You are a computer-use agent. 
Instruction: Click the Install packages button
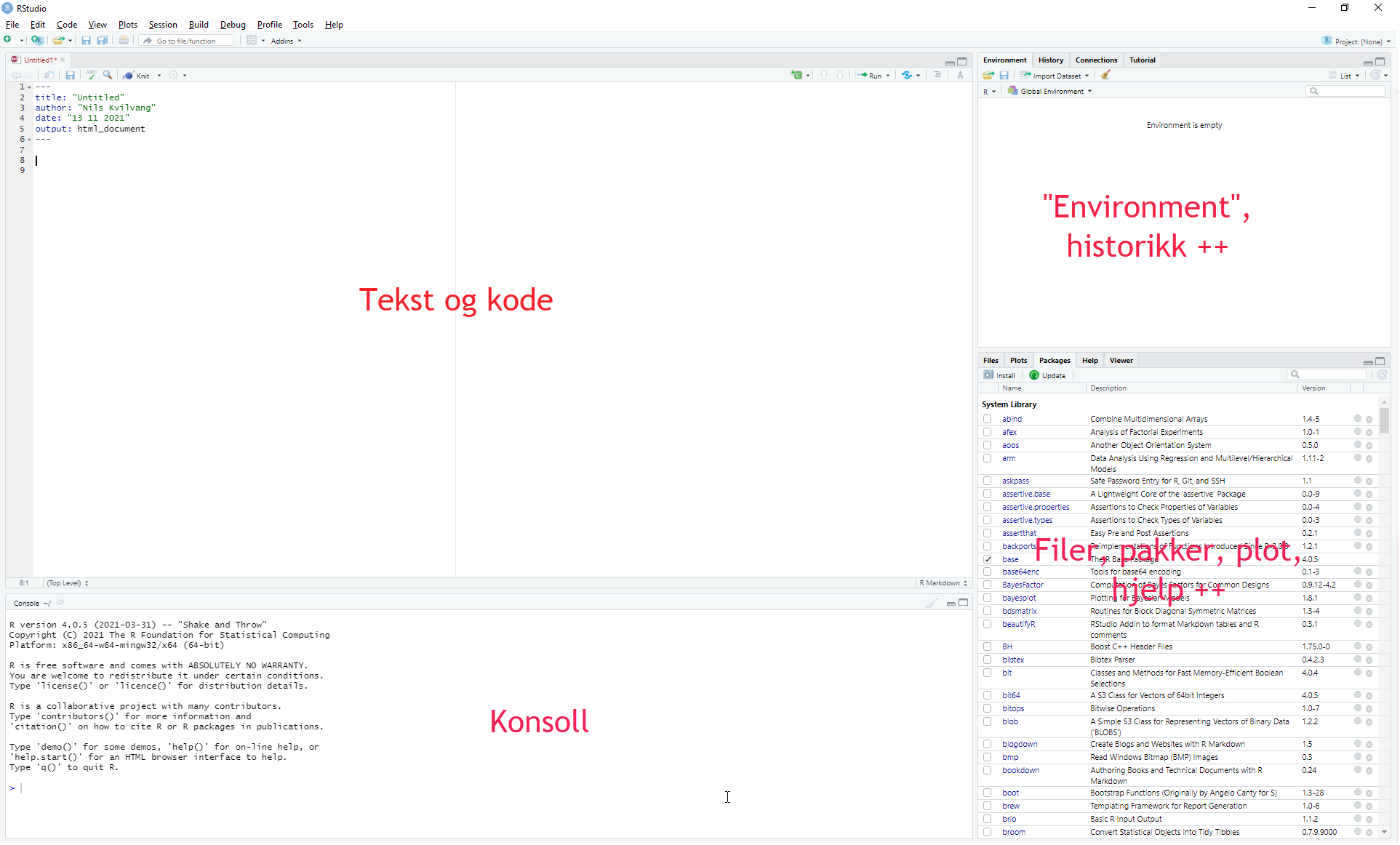pyautogui.click(x=999, y=375)
